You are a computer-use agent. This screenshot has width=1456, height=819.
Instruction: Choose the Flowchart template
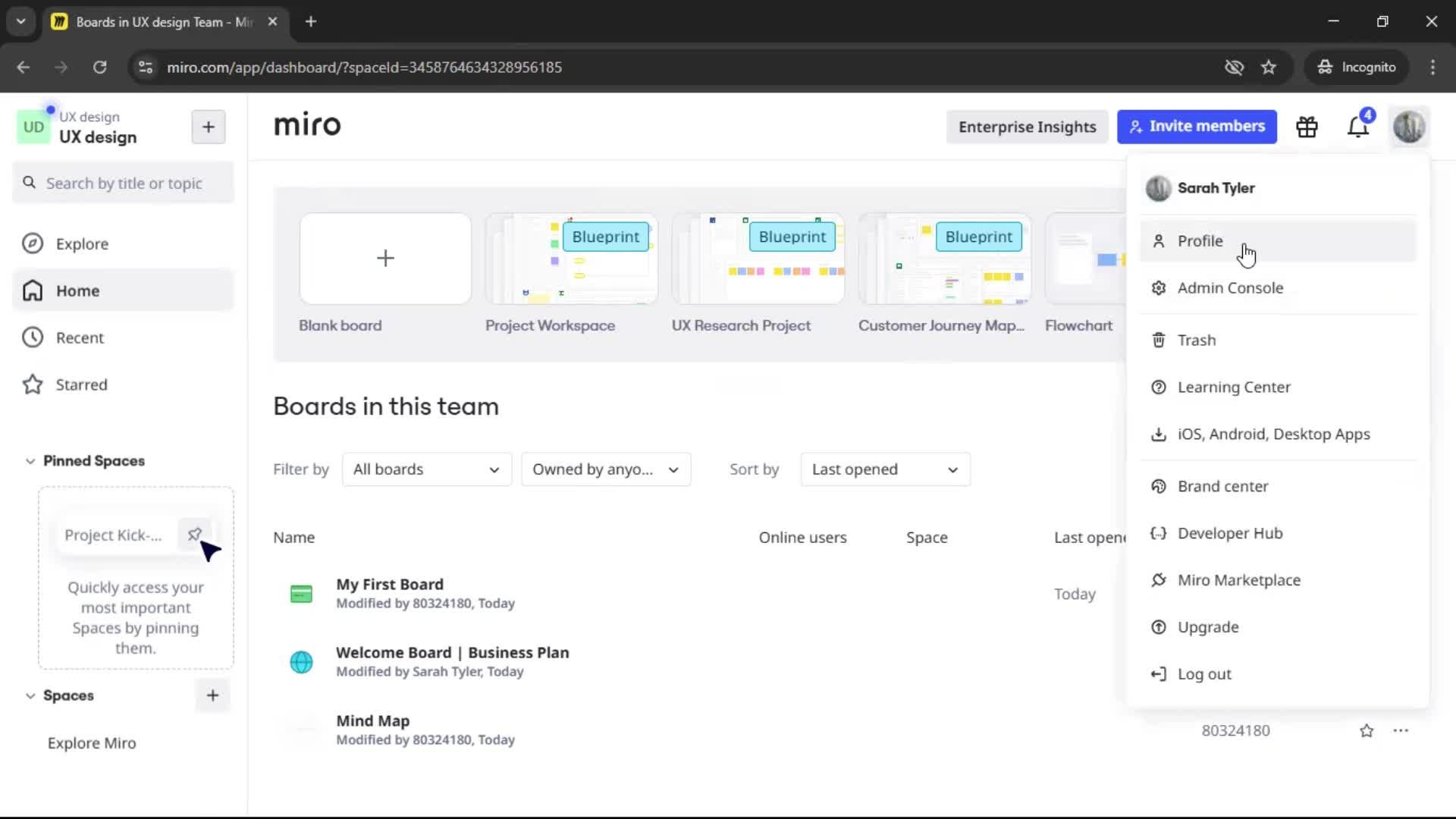click(1086, 259)
